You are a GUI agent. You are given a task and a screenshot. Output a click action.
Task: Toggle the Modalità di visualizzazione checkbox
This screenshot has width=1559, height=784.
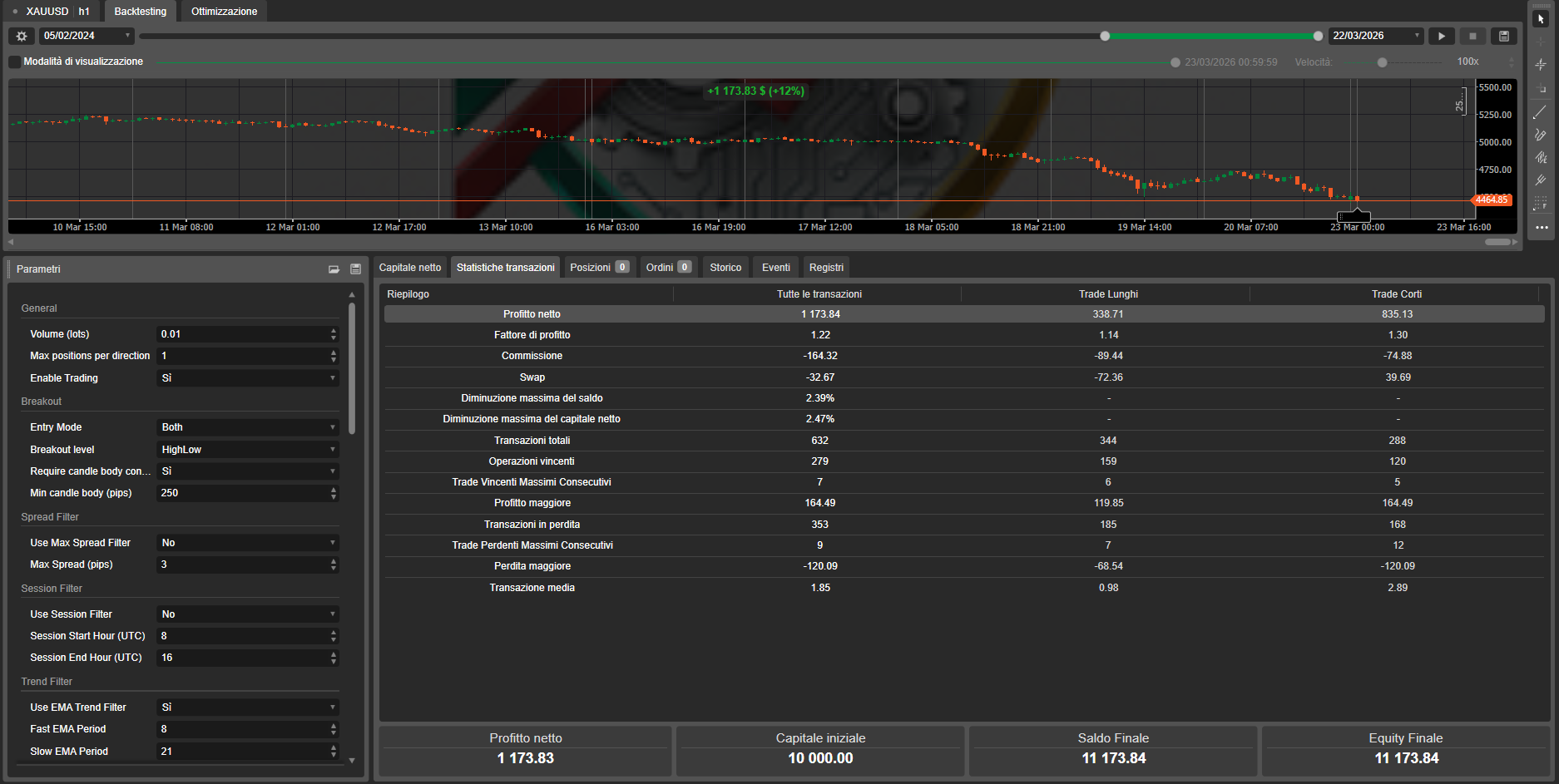click(x=14, y=62)
